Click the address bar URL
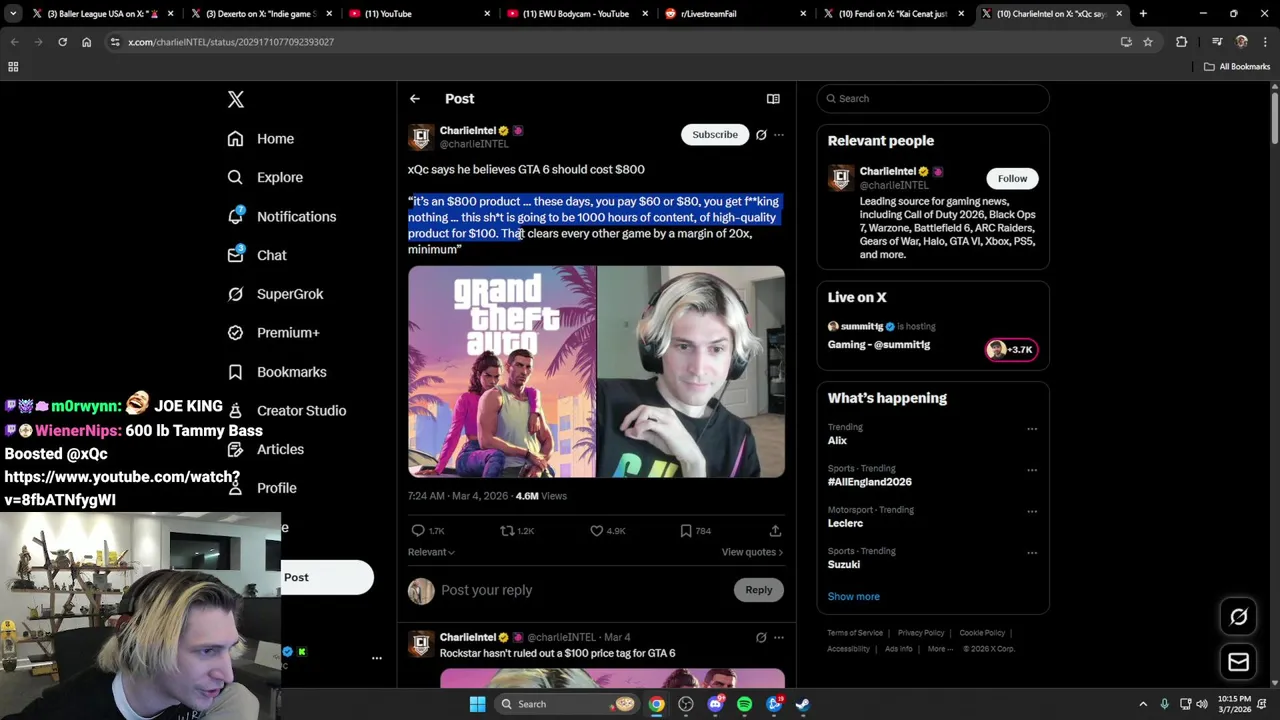Screen dimensions: 1280x720 coord(231,42)
